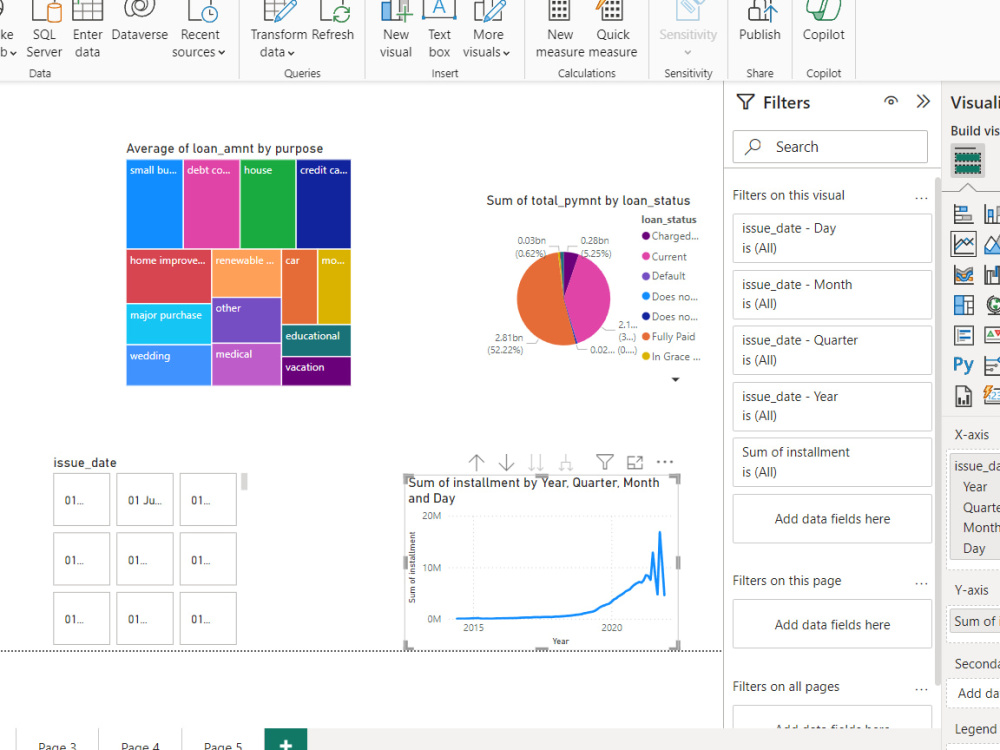Choose the Python visual type
Image resolution: width=1000 pixels, height=750 pixels.
tap(963, 365)
